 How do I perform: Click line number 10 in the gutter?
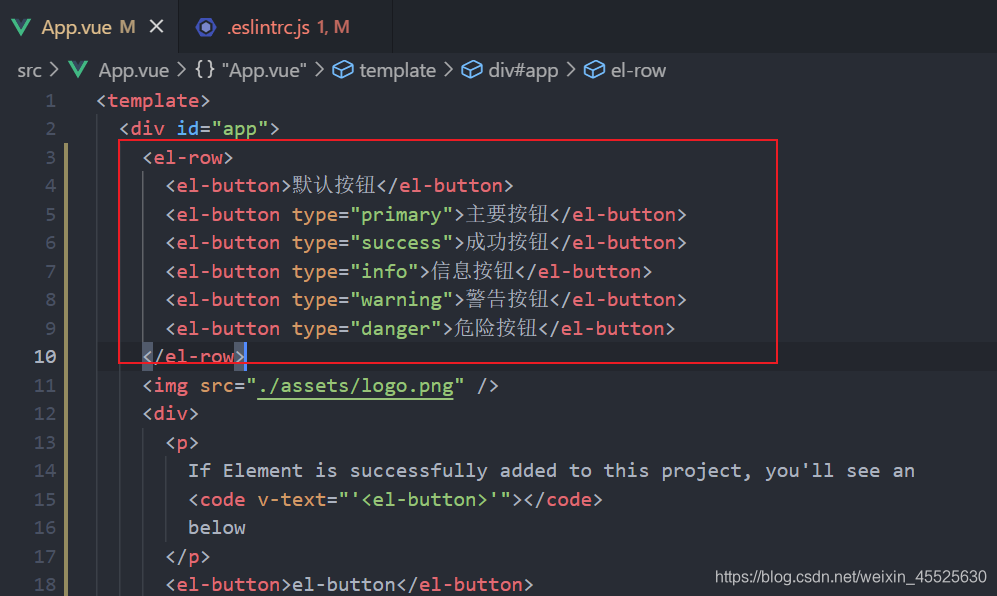click(45, 356)
